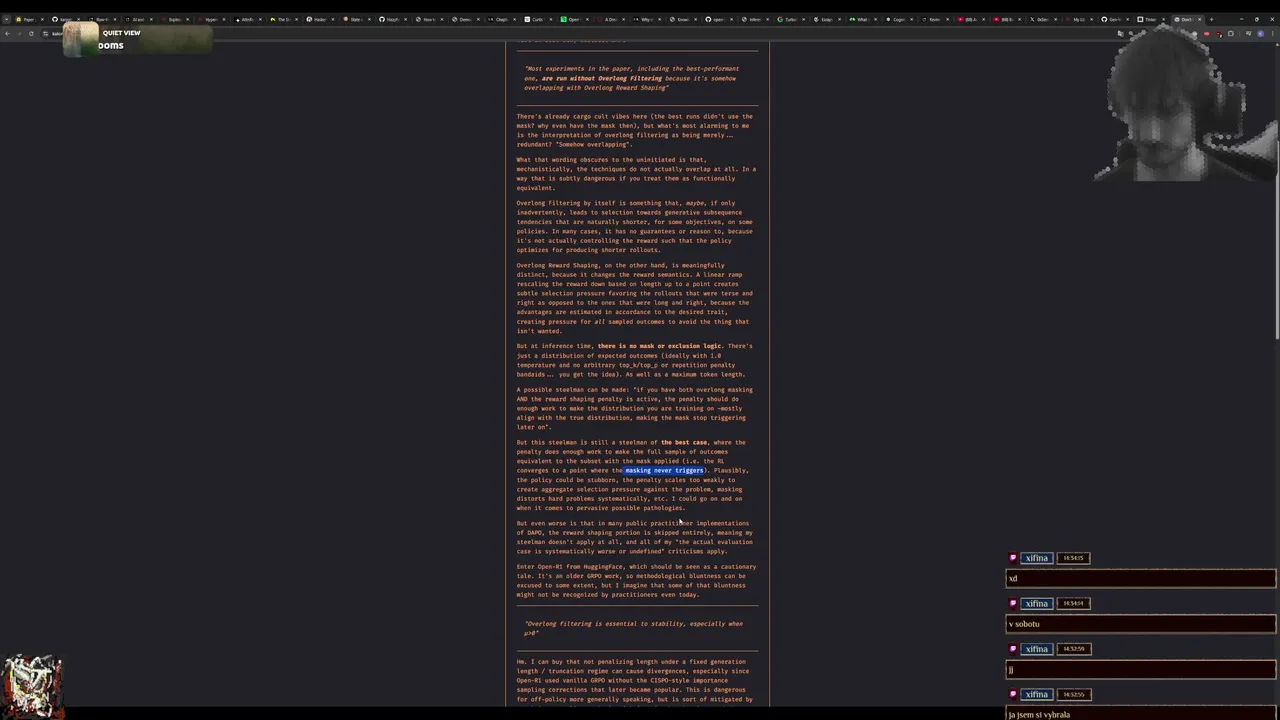Switch to the 'Tinker' tab
Image resolution: width=1280 pixels, height=720 pixels.
point(1152,19)
